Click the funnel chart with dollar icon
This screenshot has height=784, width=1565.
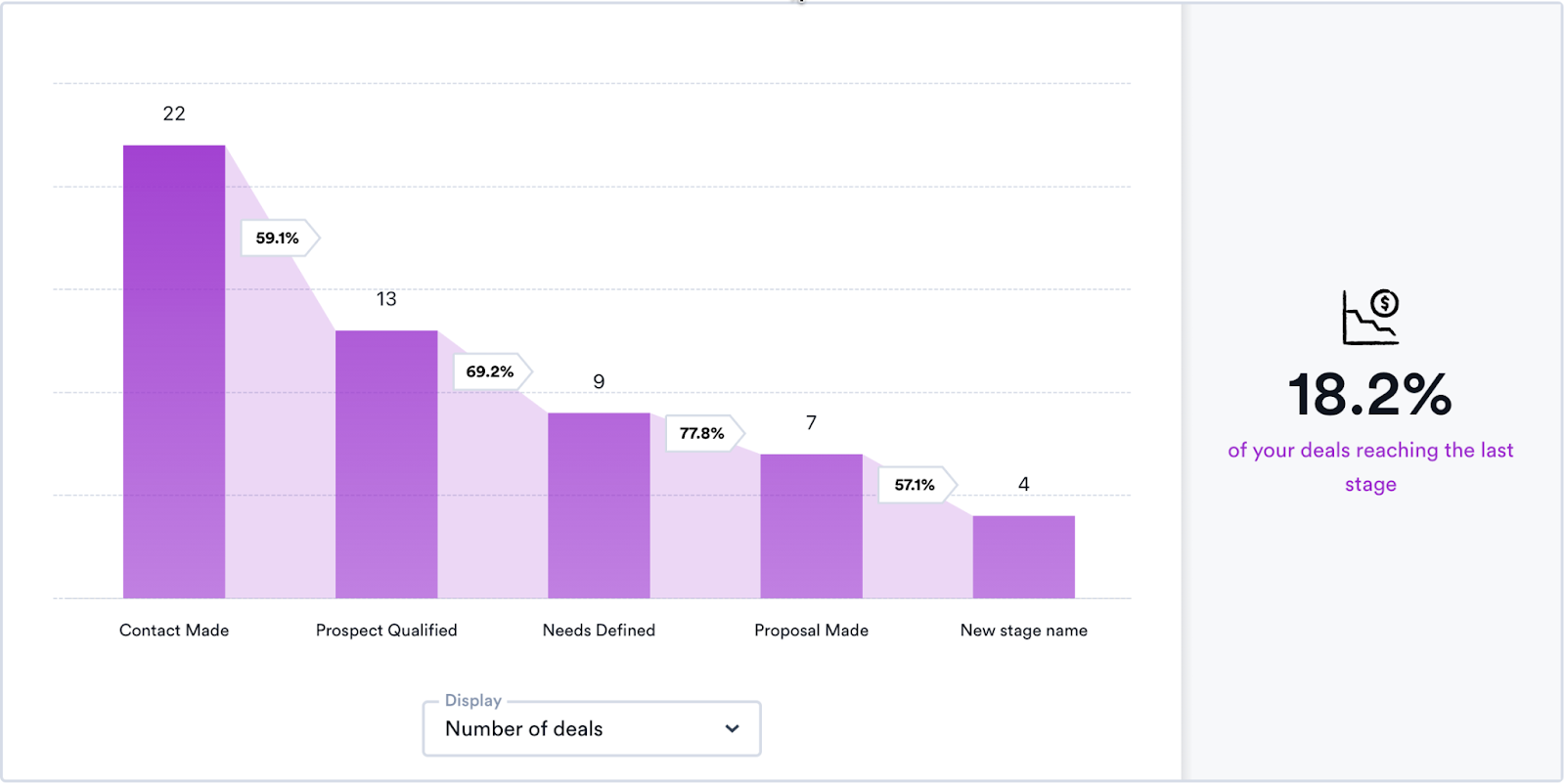point(1370,317)
